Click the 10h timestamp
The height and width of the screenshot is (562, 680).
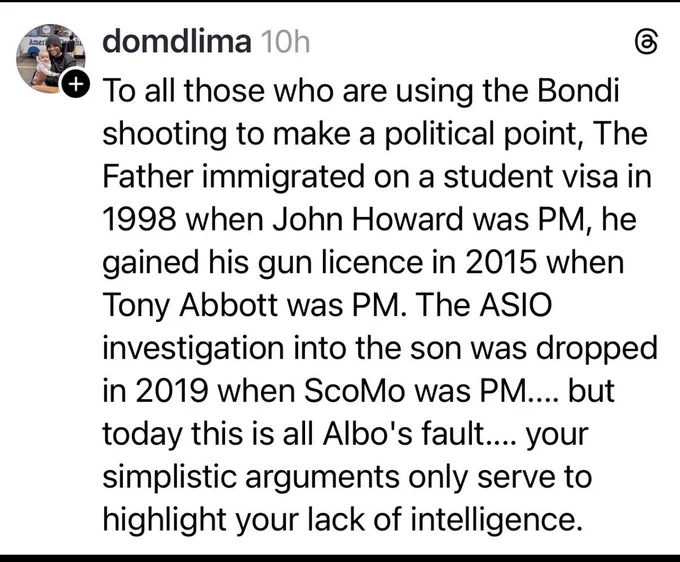tap(286, 42)
